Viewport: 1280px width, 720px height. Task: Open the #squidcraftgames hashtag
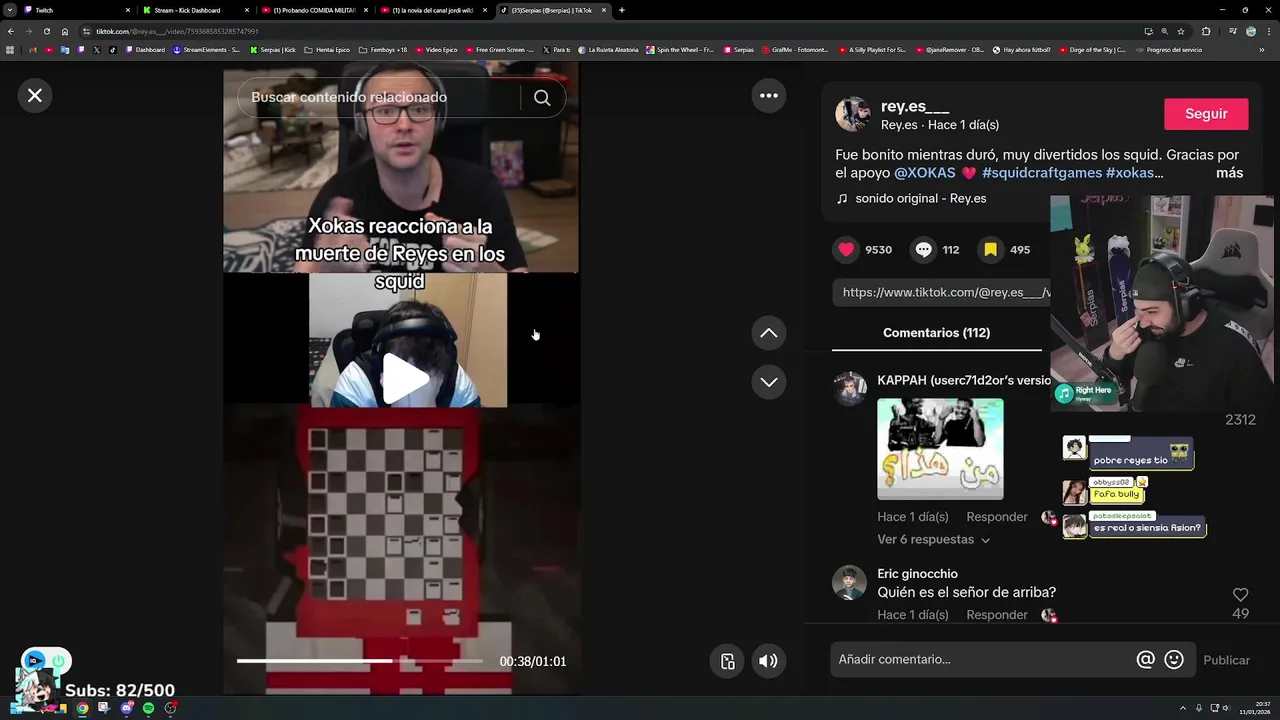pyautogui.click(x=1042, y=173)
